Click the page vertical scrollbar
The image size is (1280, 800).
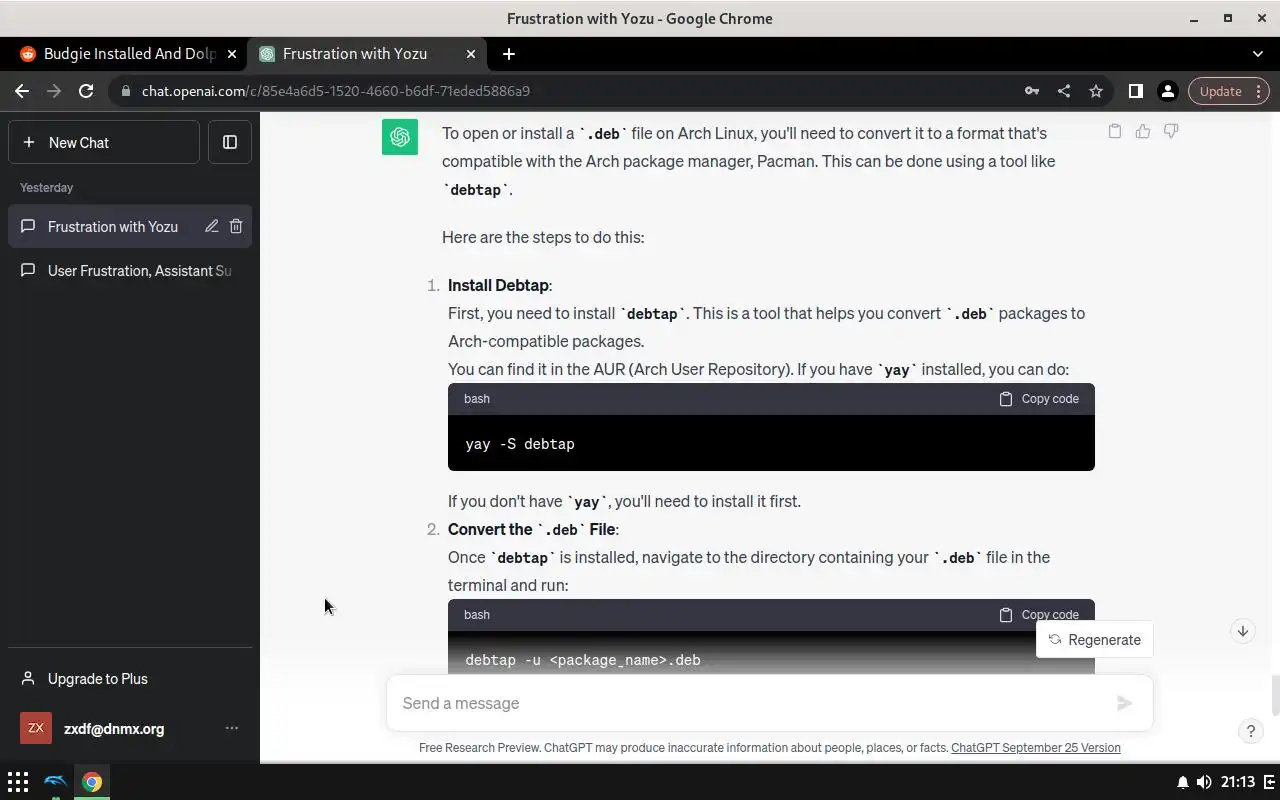point(1275,695)
